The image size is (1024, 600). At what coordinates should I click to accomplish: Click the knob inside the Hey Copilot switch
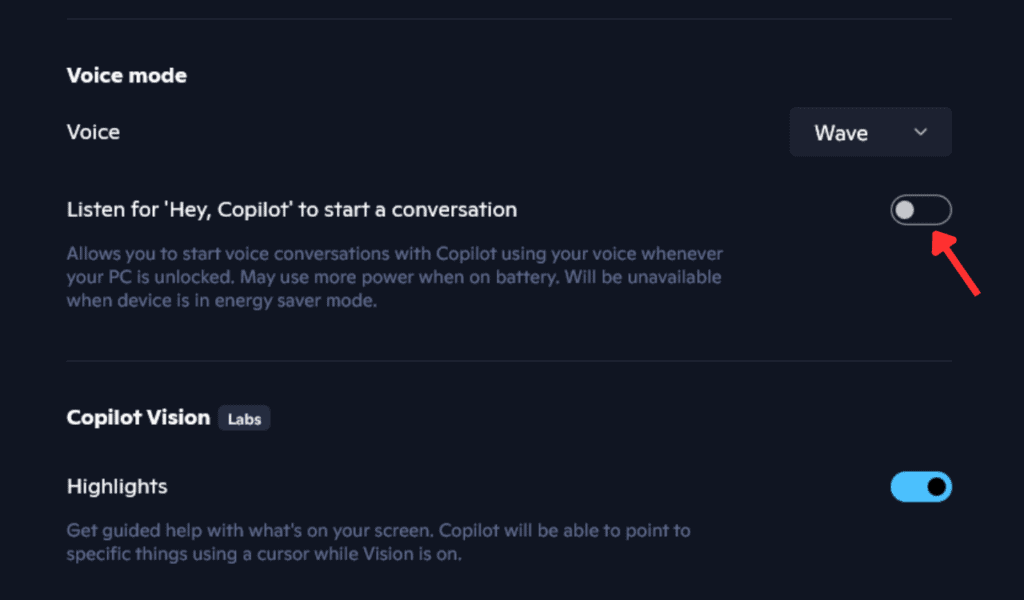(908, 209)
